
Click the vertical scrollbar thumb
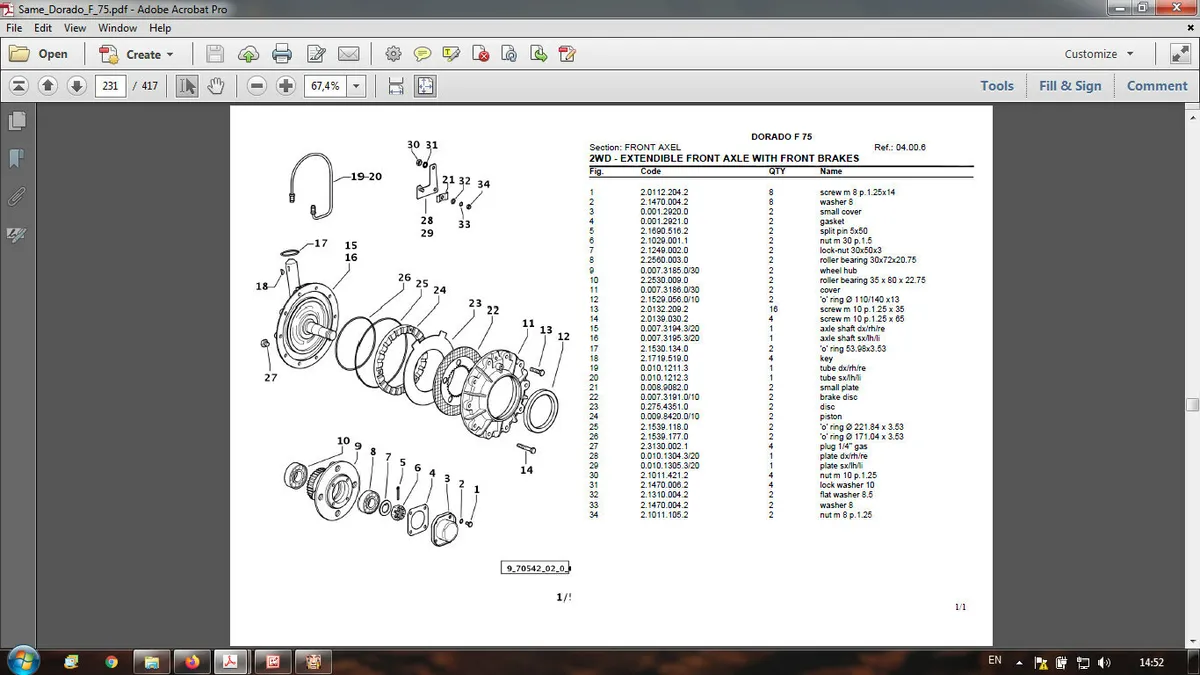[1192, 404]
